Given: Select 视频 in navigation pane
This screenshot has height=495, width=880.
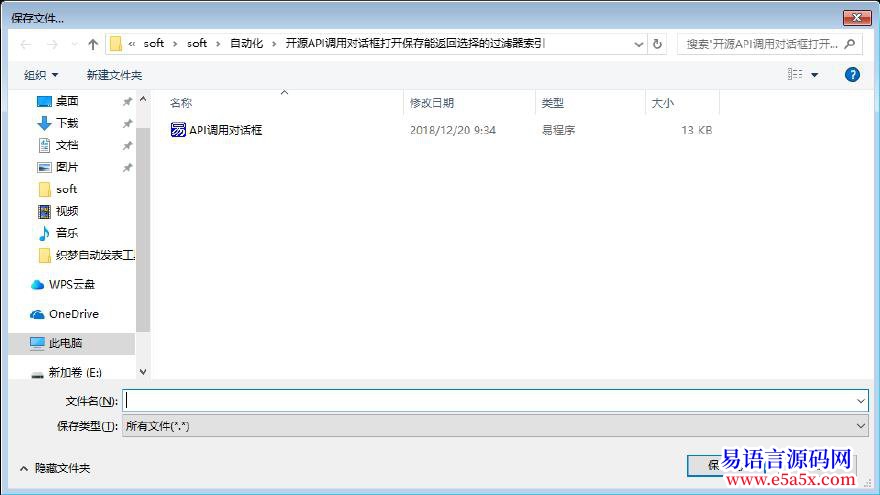Looking at the screenshot, I should 67,211.
